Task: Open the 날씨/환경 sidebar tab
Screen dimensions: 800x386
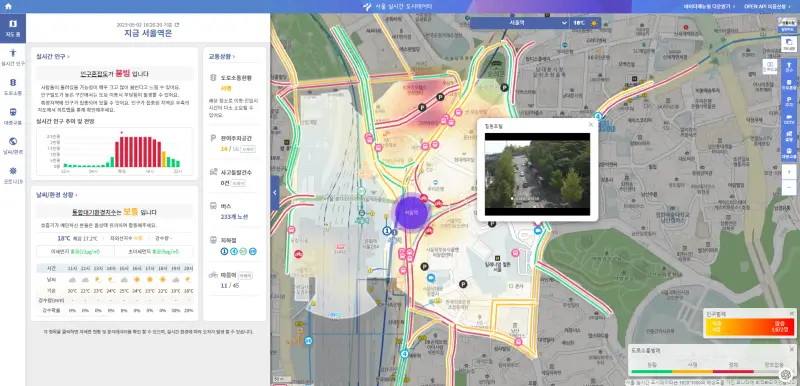Action: pyautogui.click(x=13, y=146)
